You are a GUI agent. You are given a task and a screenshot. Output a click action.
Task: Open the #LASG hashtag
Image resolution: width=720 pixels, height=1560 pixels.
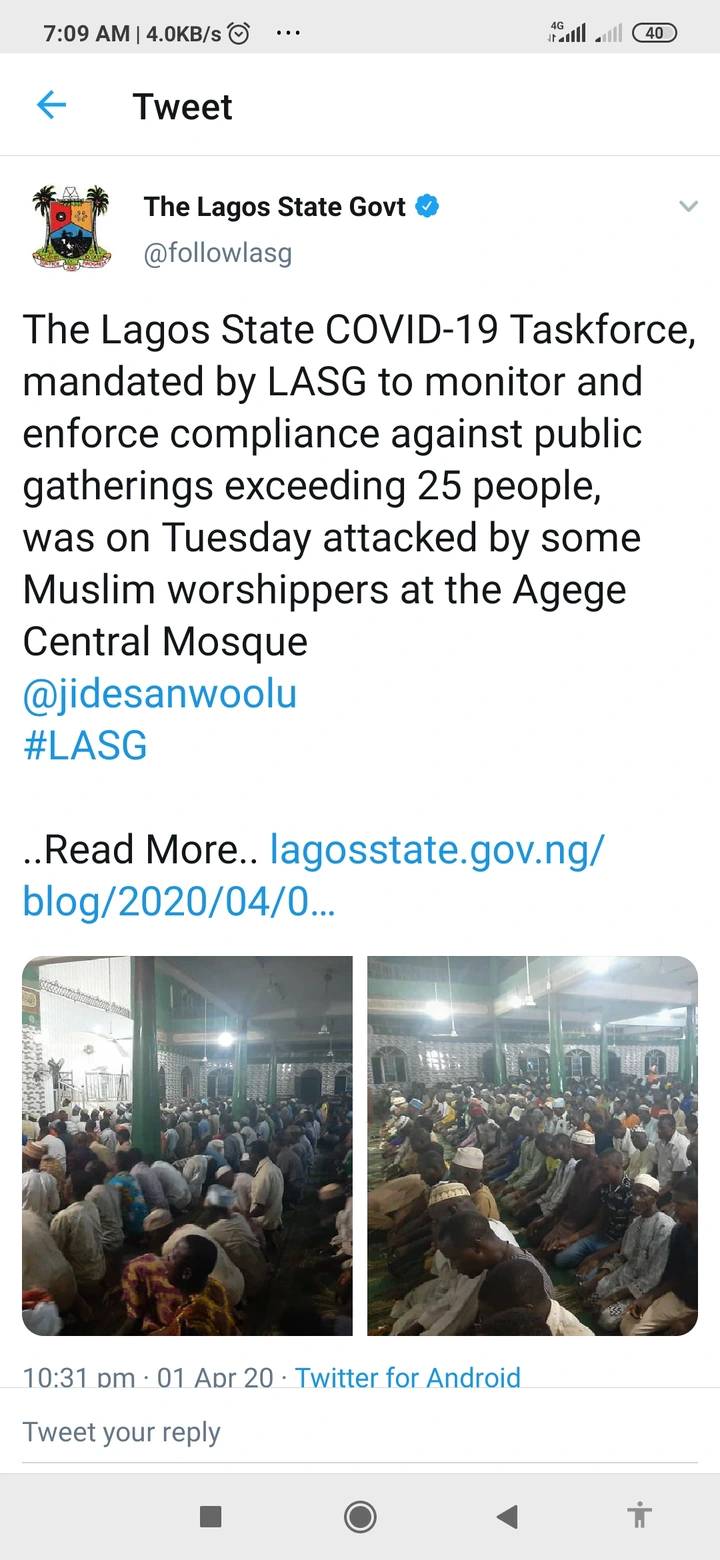coord(85,745)
